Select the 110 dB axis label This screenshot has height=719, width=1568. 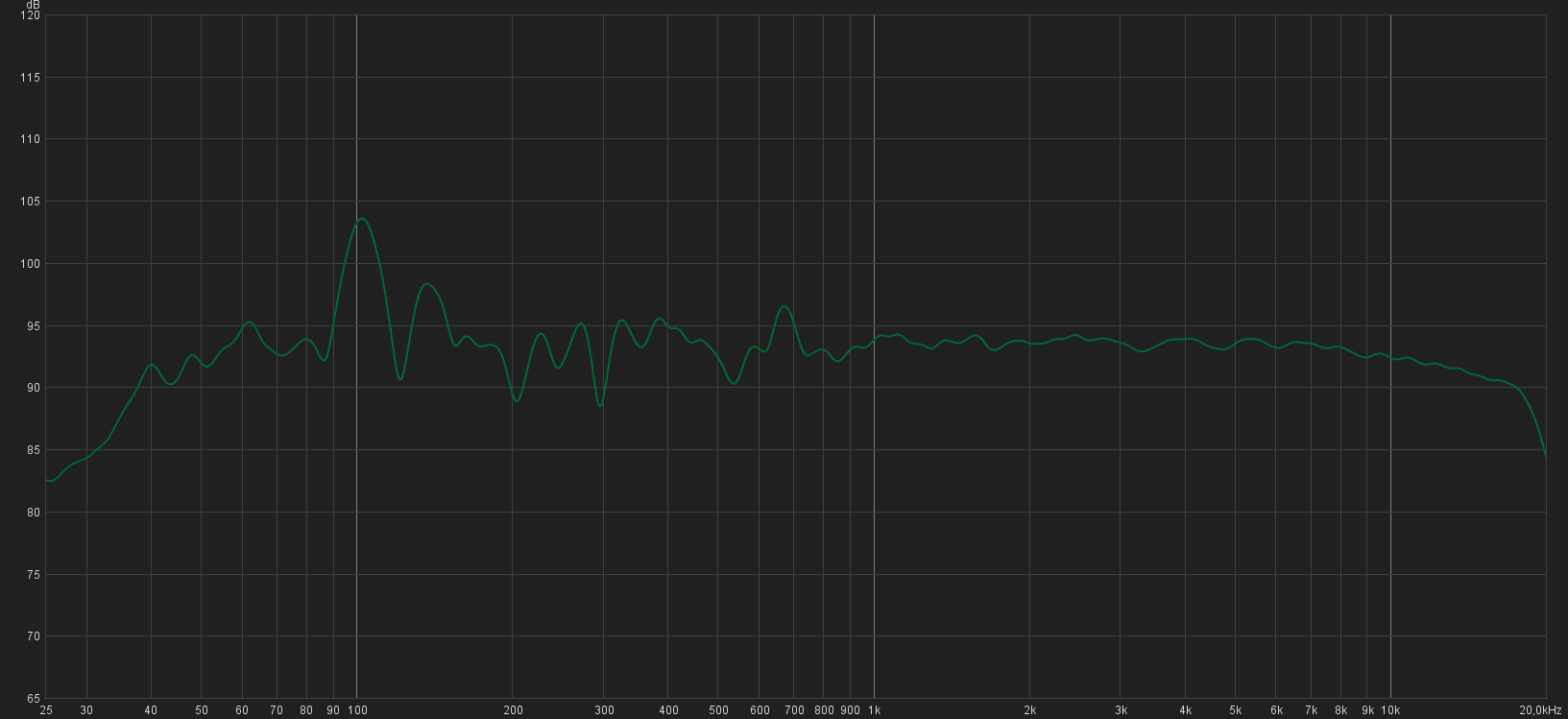pyautogui.click(x=30, y=139)
